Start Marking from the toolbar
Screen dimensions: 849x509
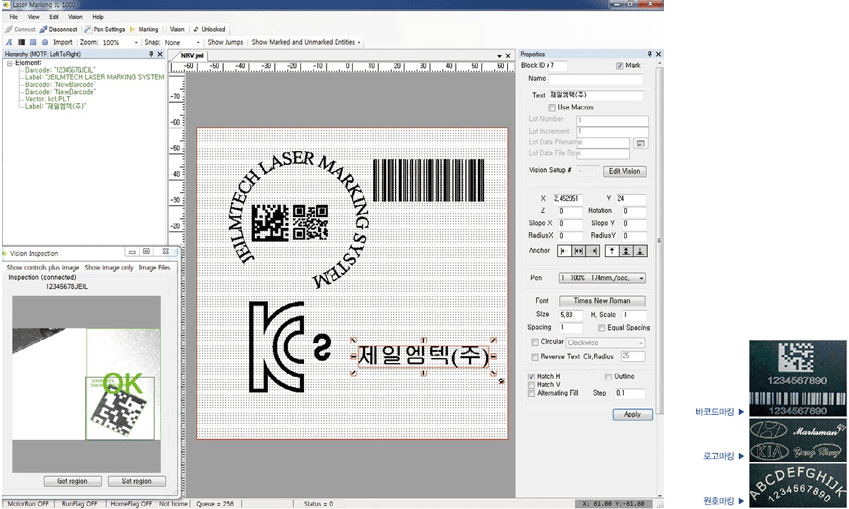144,29
